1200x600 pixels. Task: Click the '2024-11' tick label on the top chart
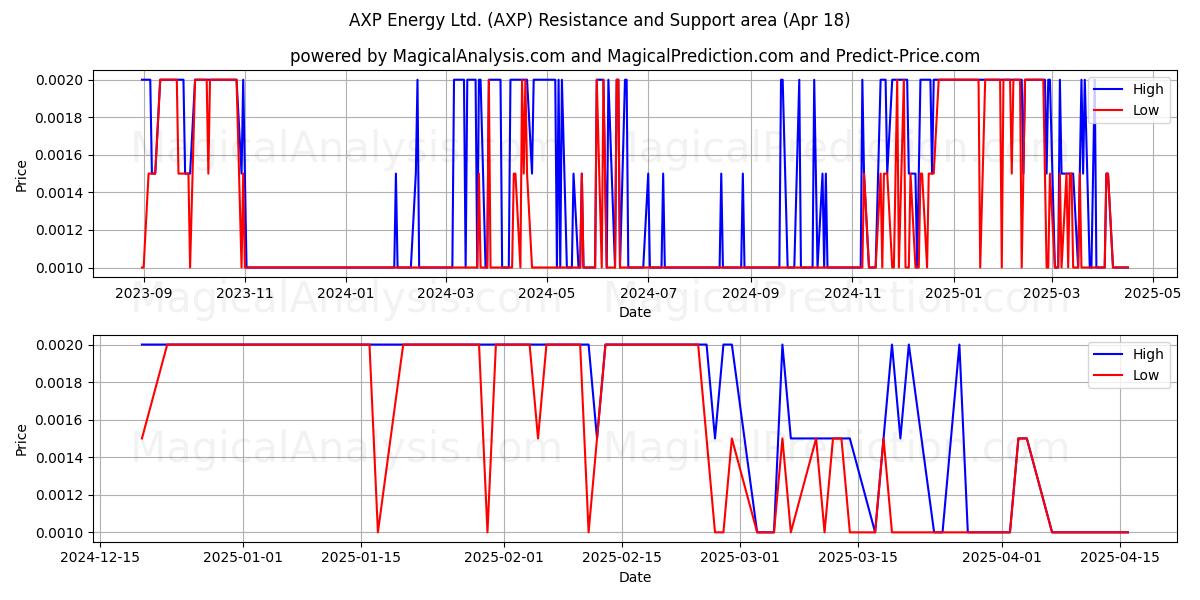pos(852,294)
